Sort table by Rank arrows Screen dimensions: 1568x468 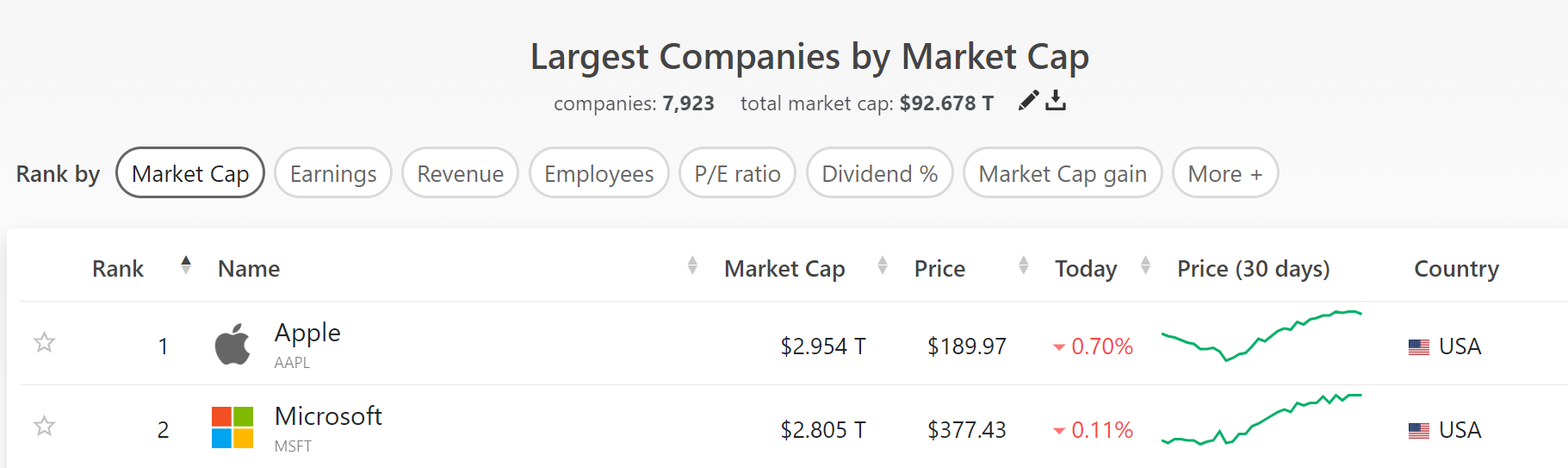(186, 265)
